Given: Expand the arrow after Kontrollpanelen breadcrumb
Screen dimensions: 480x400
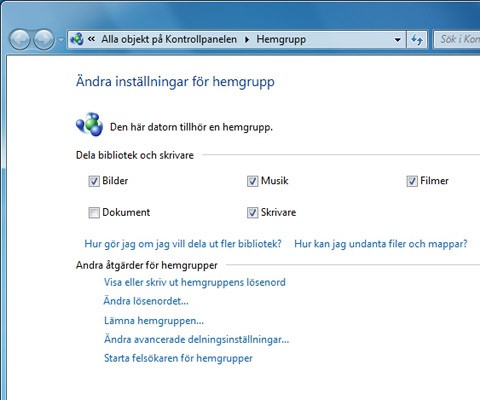Looking at the screenshot, I should click(247, 40).
